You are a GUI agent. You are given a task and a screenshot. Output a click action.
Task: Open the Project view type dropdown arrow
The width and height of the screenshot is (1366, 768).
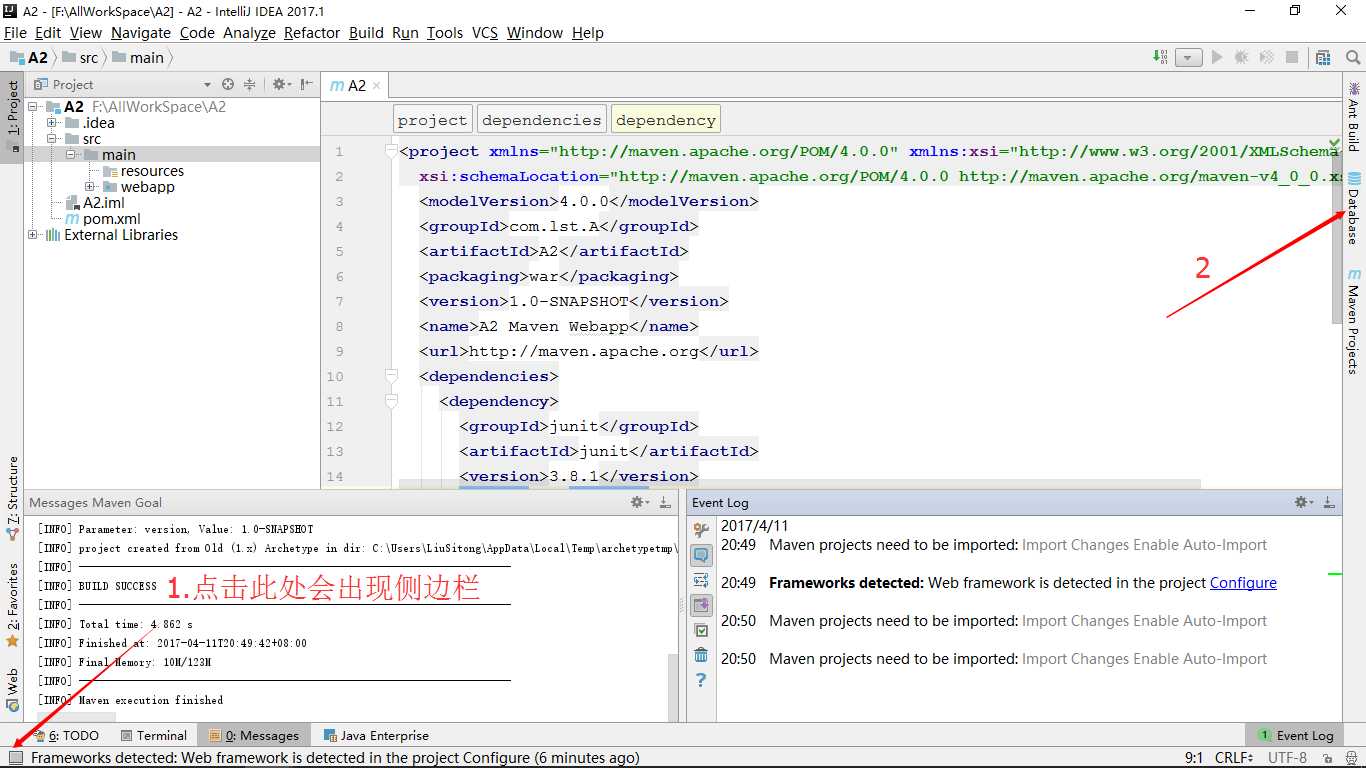pos(207,85)
